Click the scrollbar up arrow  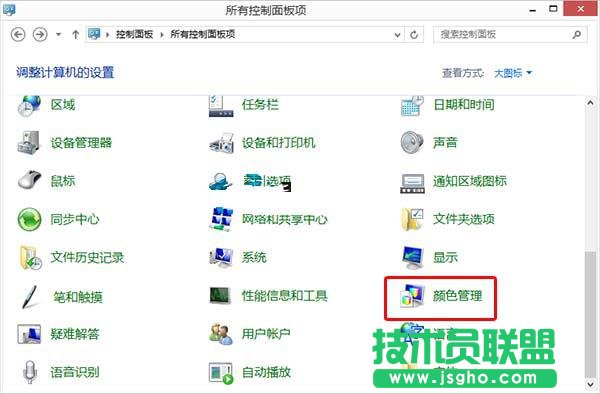pyautogui.click(x=590, y=103)
